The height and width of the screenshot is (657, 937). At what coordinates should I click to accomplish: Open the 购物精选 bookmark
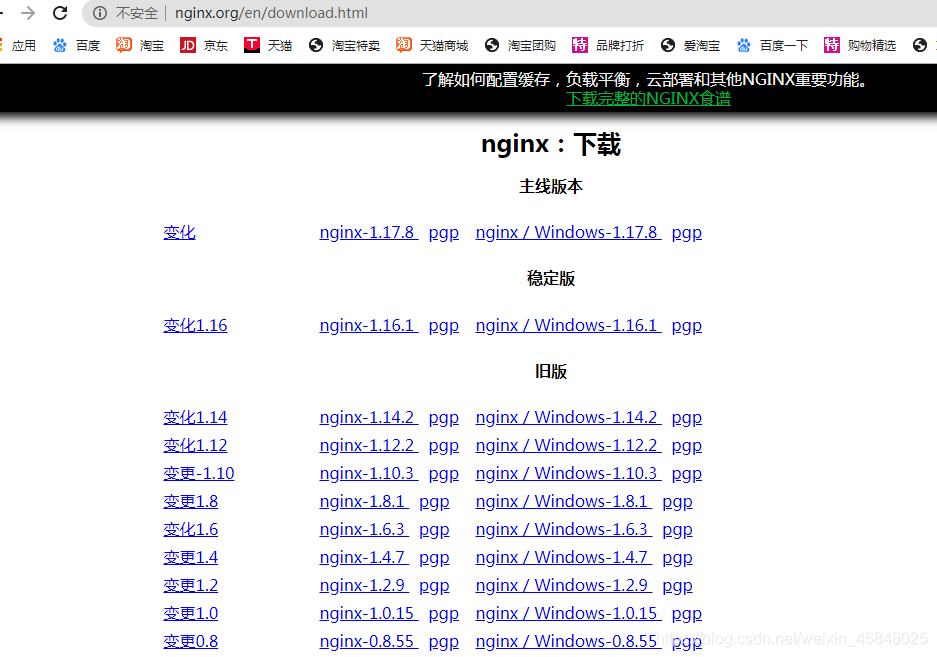[860, 45]
